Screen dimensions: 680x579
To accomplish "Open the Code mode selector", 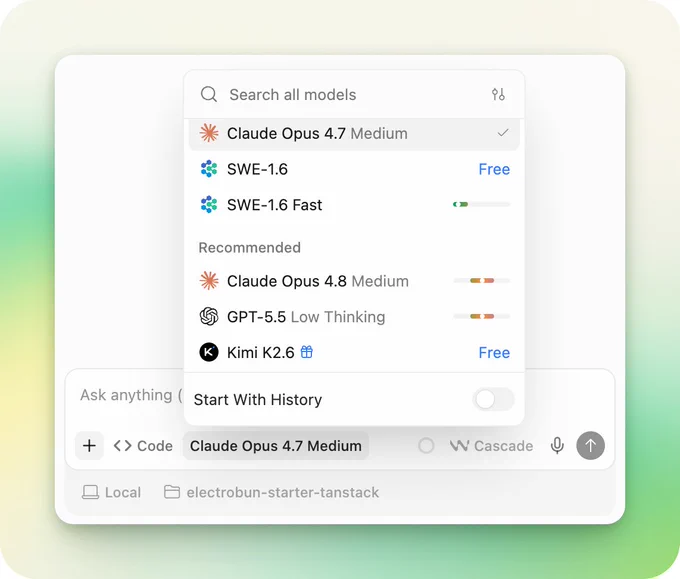I will pyautogui.click(x=143, y=445).
